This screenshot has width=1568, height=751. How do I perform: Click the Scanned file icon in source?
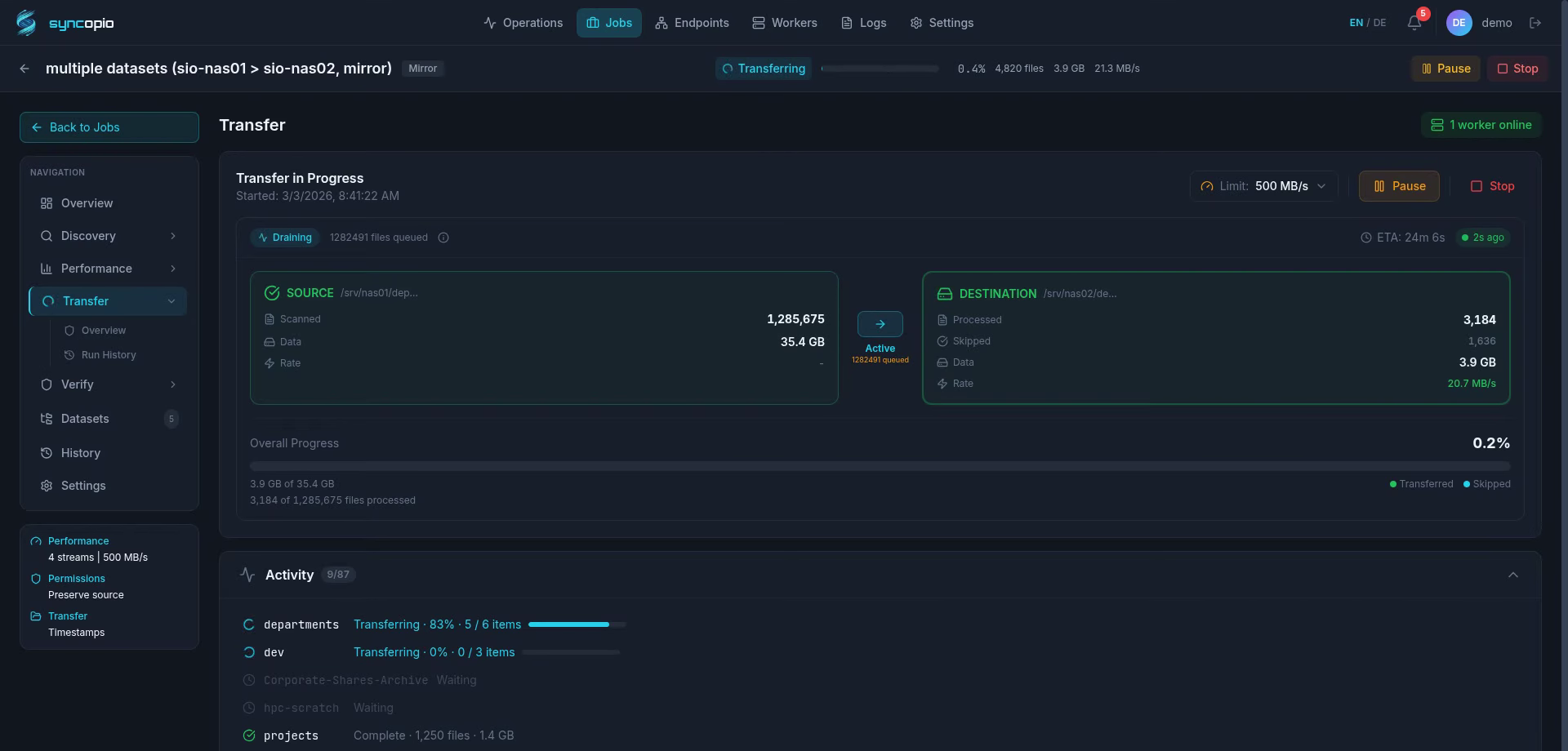click(269, 319)
